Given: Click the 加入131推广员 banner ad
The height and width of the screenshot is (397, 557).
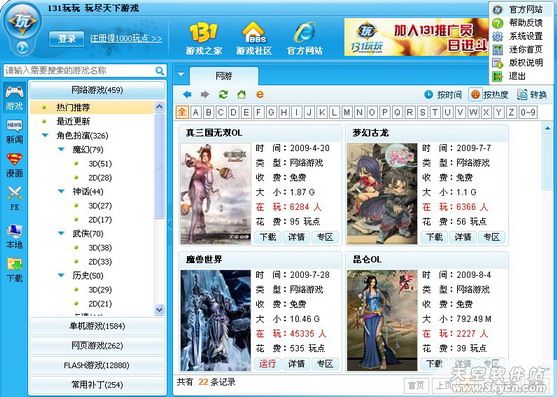Looking at the screenshot, I should coord(416,37).
